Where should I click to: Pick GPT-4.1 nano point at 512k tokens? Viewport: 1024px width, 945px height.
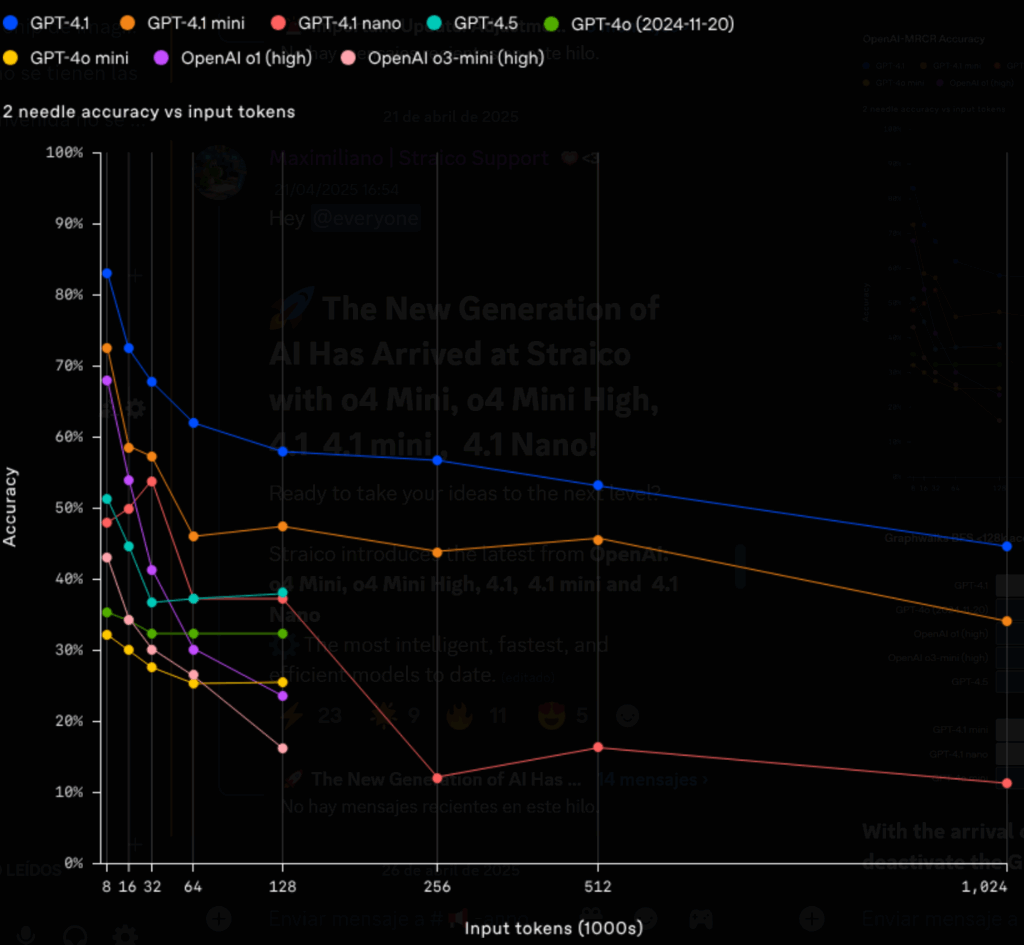click(x=598, y=747)
